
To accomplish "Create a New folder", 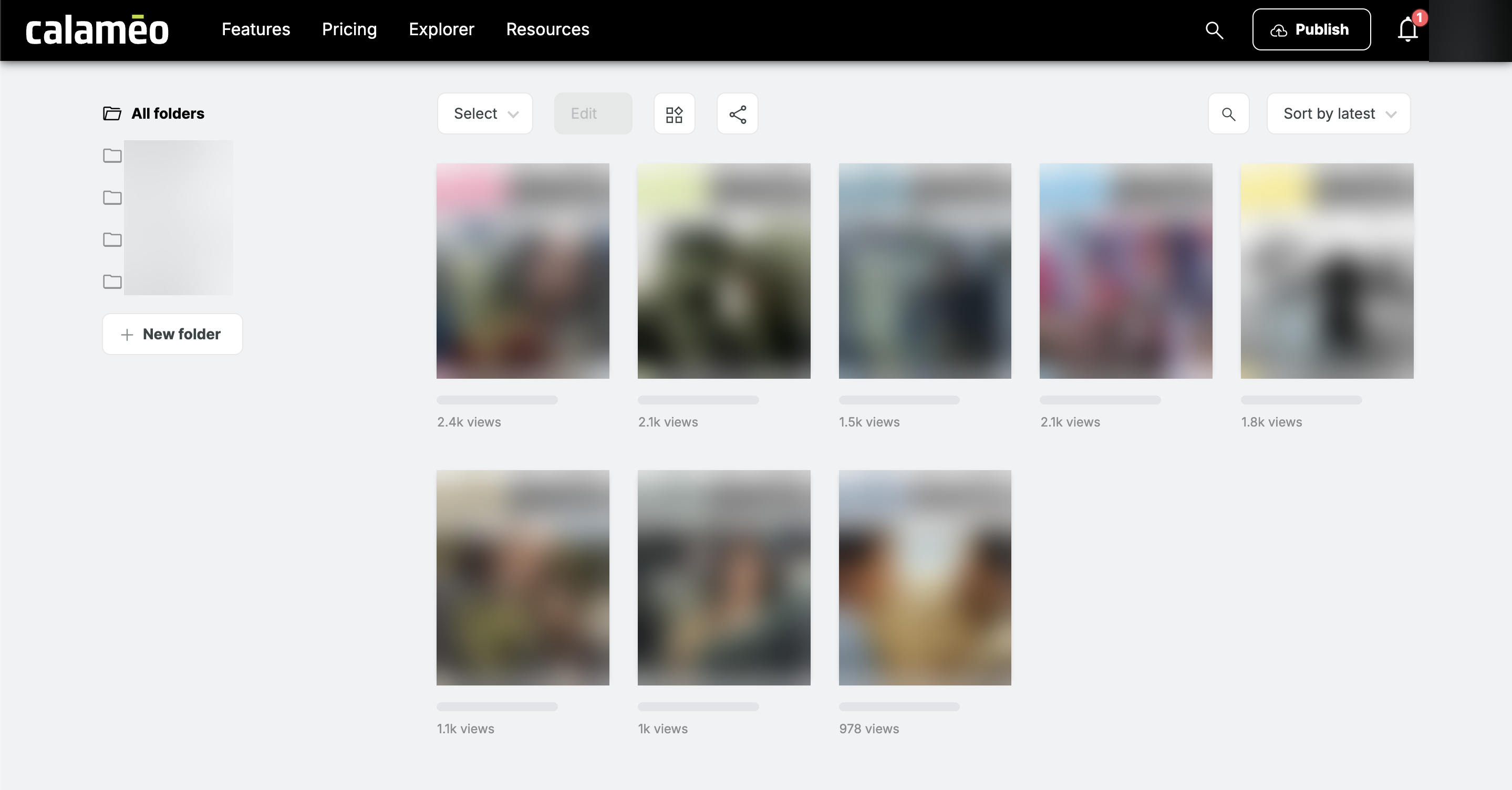I will (172, 334).
